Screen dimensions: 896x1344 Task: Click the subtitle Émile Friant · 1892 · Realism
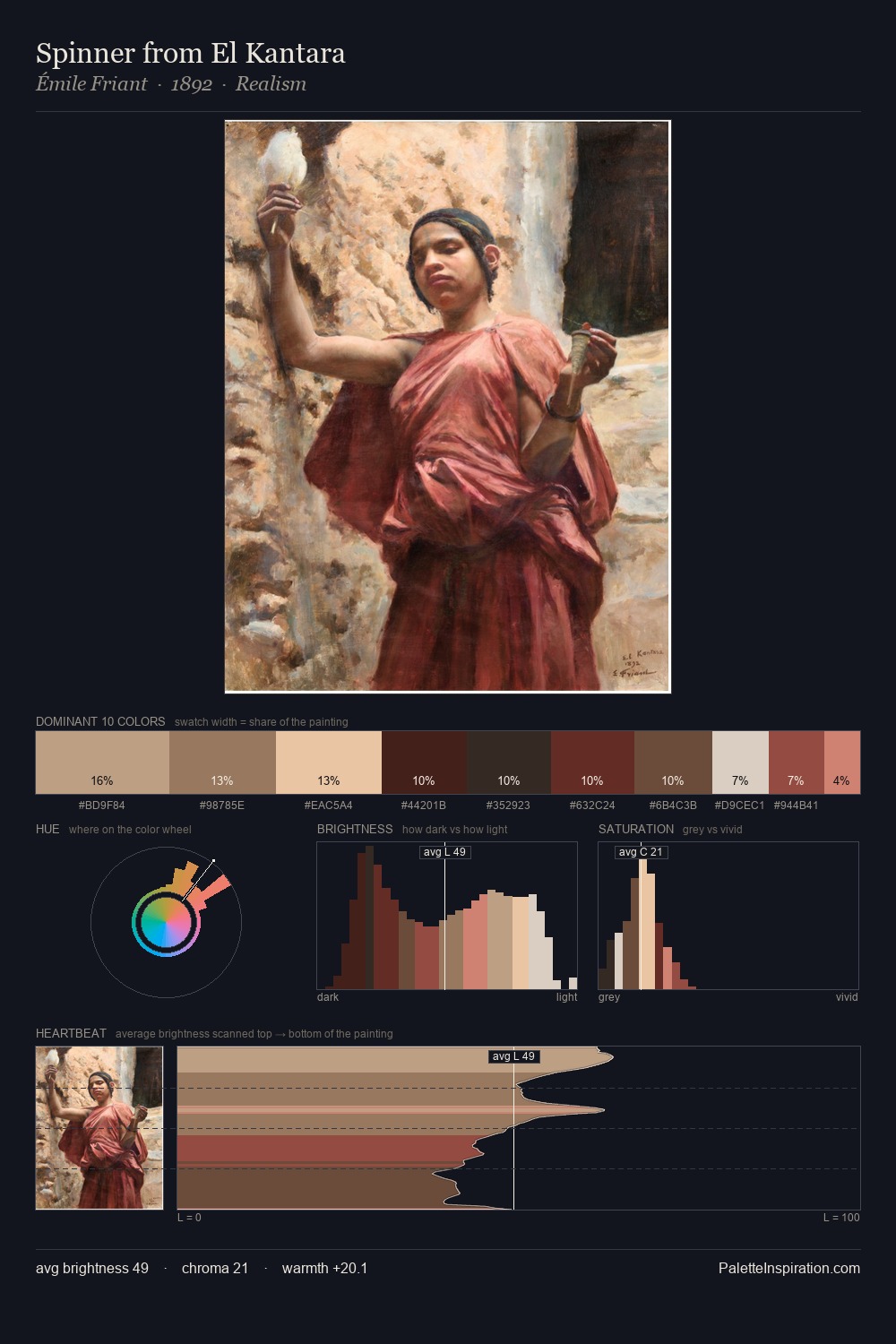[171, 84]
